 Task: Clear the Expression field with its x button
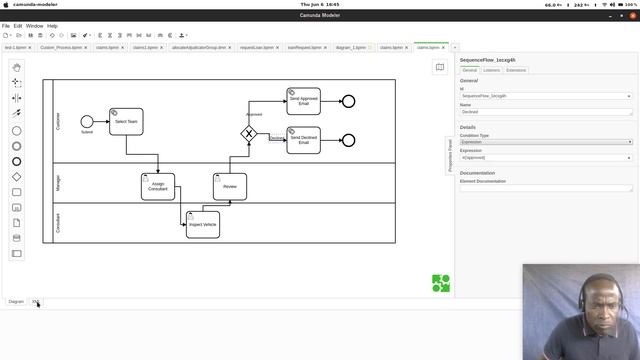629,158
